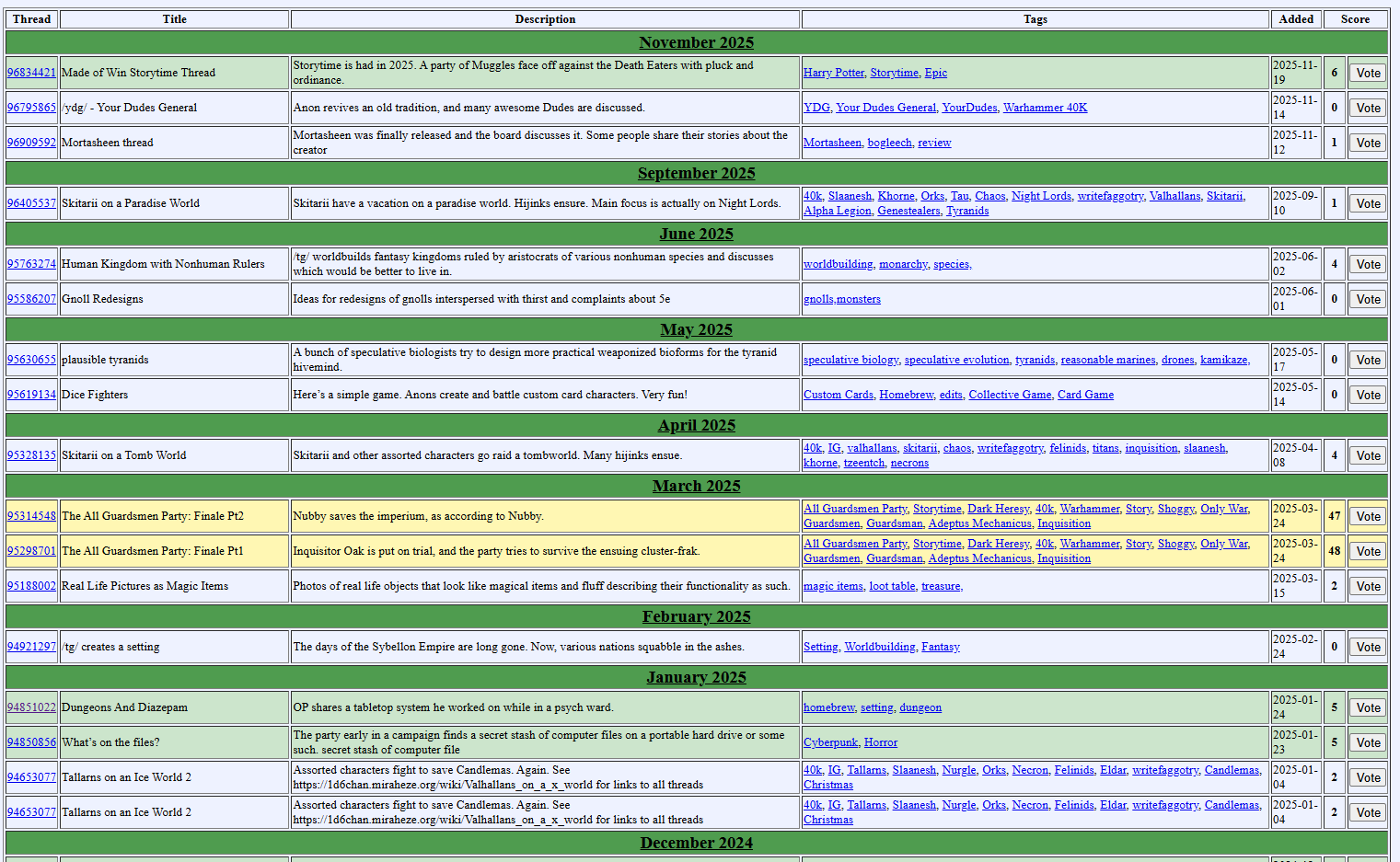The image size is (1400, 862).
Task: Vote for All Guardsmen Party: Finale Pt1
Action: point(1368,551)
